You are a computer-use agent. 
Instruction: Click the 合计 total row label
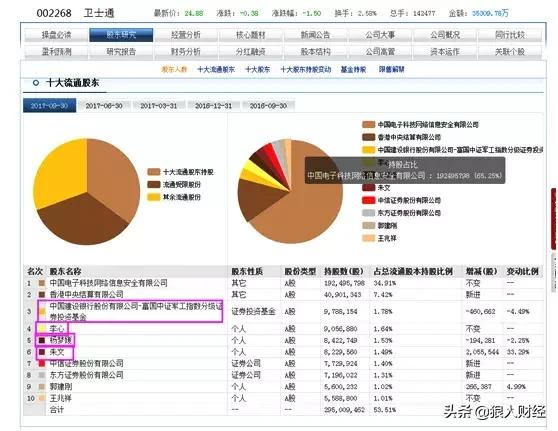(x=57, y=410)
